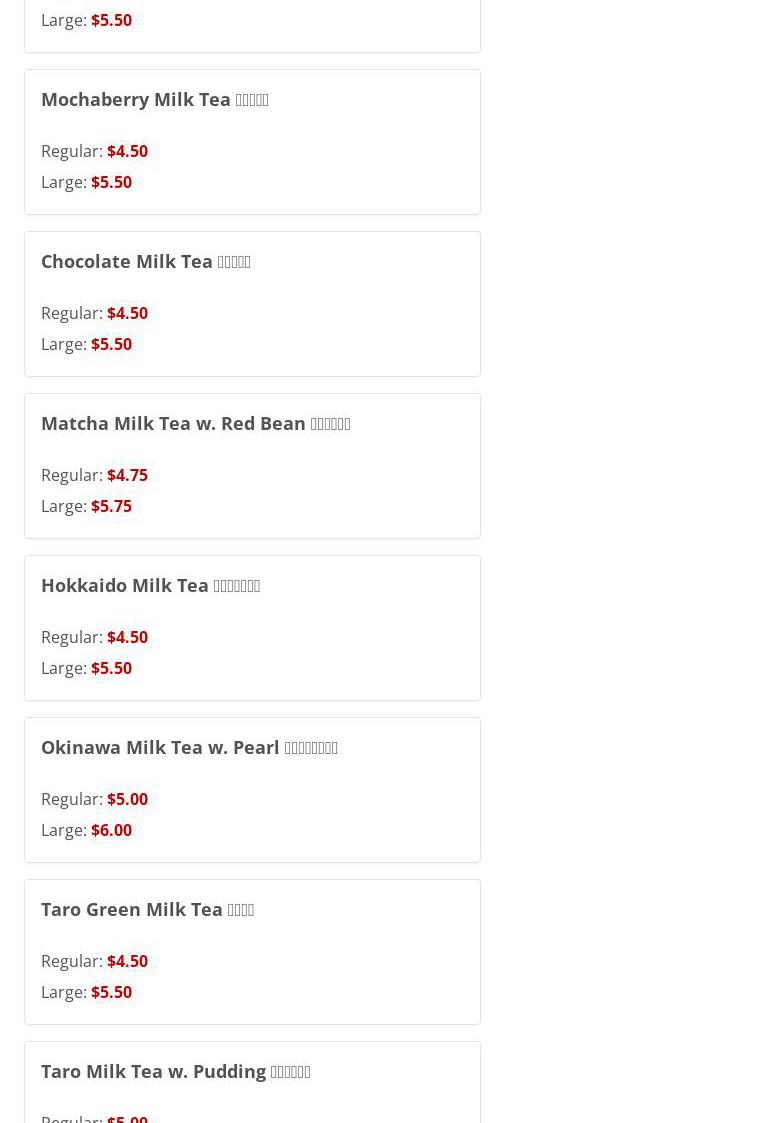
Task: Choose the $6.00 large Okinawa price
Action: tap(111, 831)
